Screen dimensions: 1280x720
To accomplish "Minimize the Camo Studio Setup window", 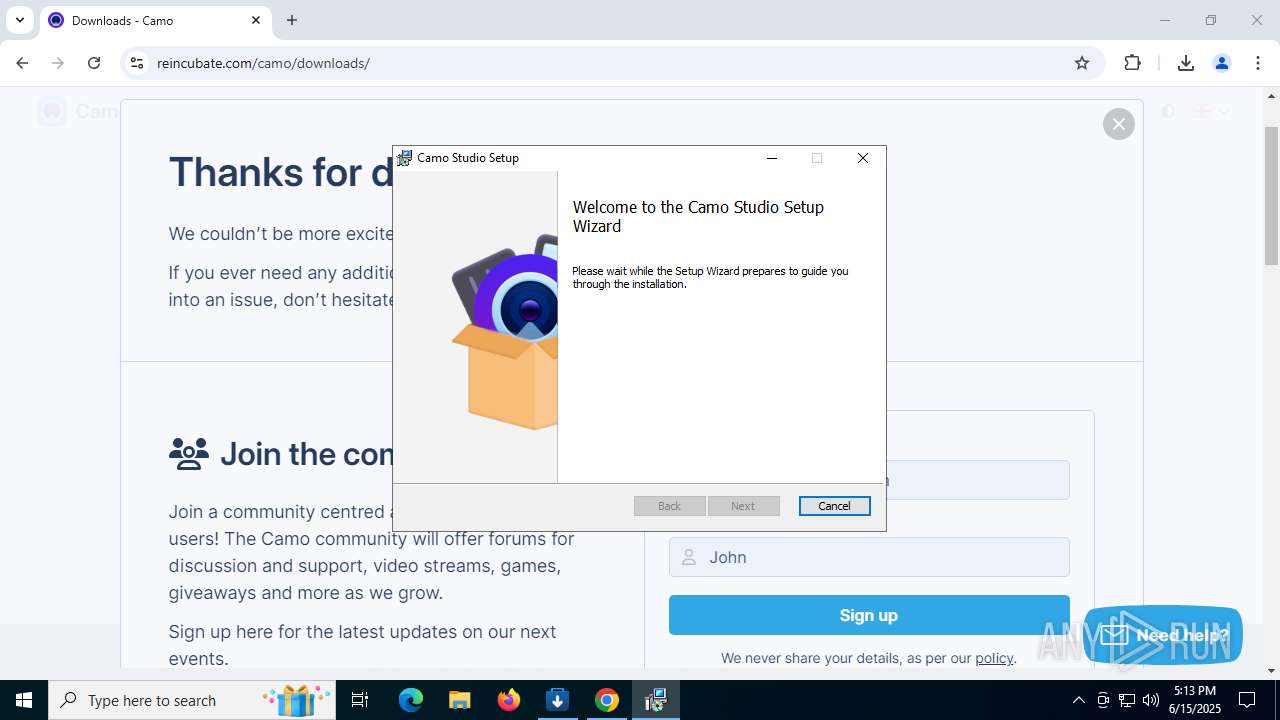I will tap(771, 158).
